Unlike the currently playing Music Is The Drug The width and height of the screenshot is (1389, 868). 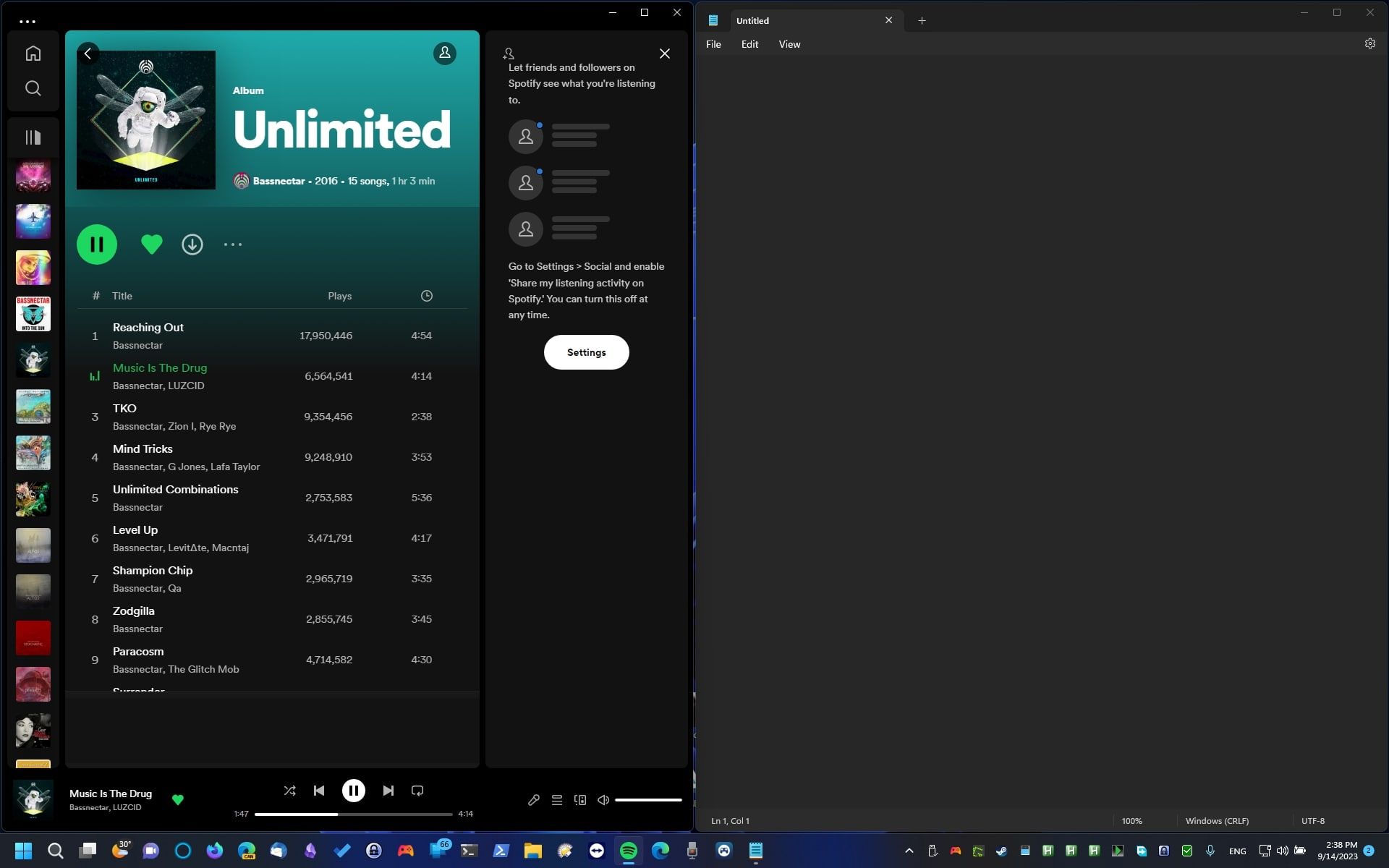pyautogui.click(x=178, y=801)
